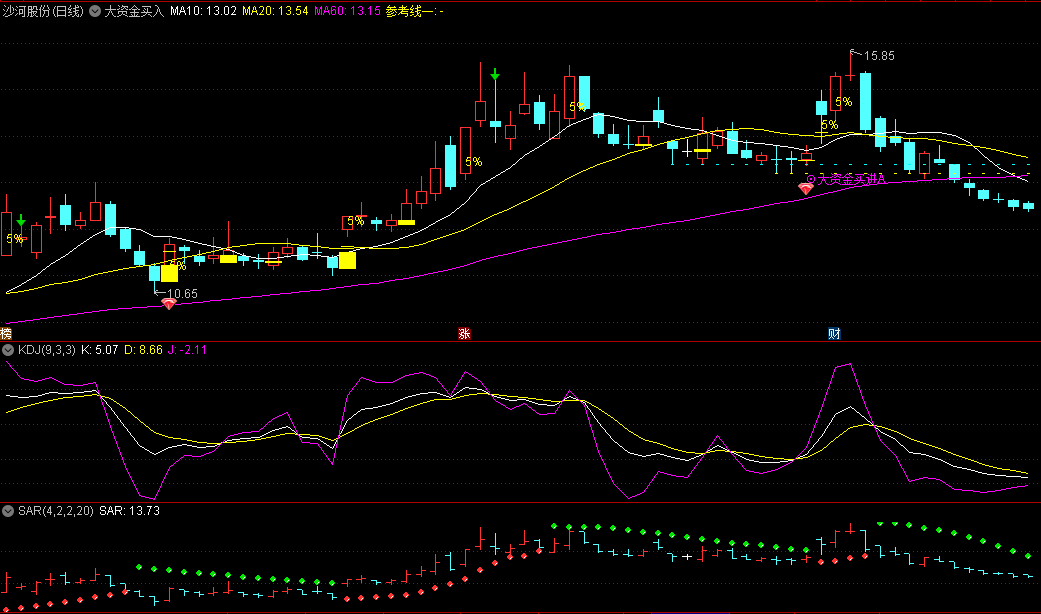Click the green arrow above the first 5% label

[21, 220]
